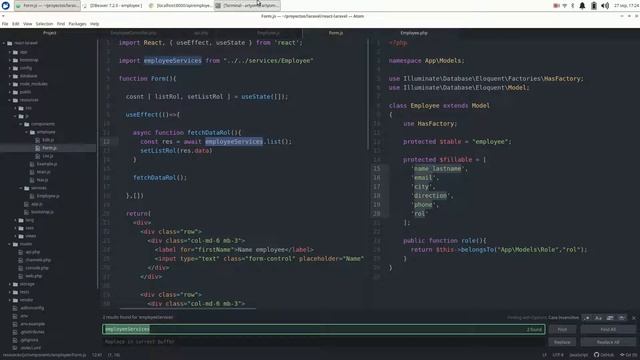The height and width of the screenshot is (360, 640).
Task: Click the volume speaker tray icon
Action: point(605,6)
